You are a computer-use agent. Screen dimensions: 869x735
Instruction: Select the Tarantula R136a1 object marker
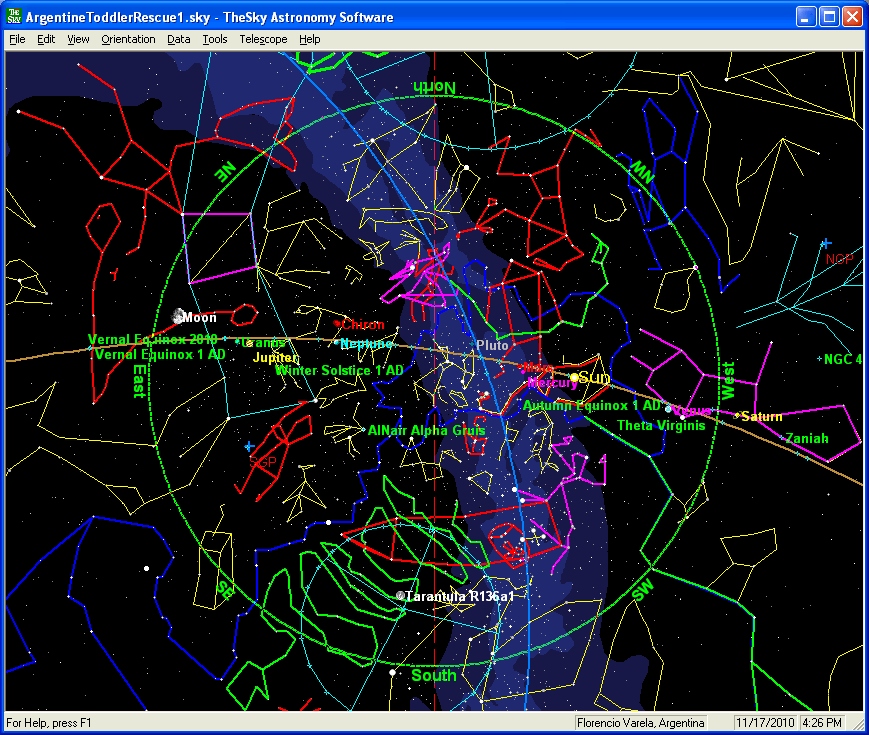[401, 596]
